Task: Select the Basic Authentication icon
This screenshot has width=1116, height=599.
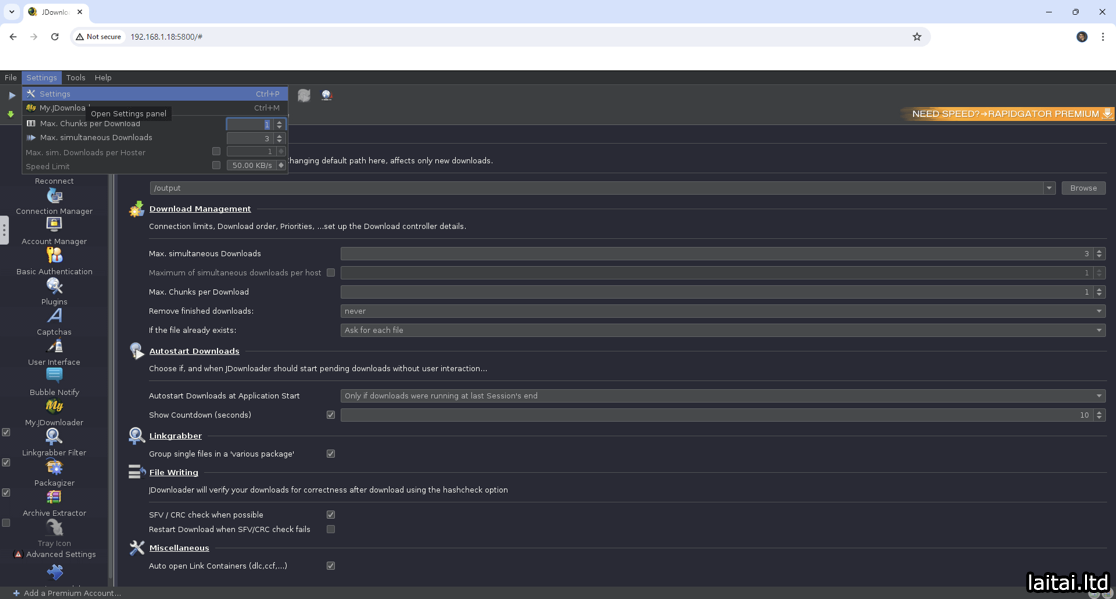Action: pyautogui.click(x=54, y=256)
